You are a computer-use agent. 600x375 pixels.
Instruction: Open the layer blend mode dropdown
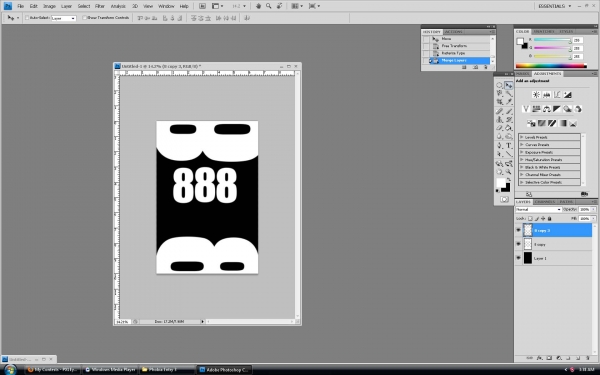point(538,210)
